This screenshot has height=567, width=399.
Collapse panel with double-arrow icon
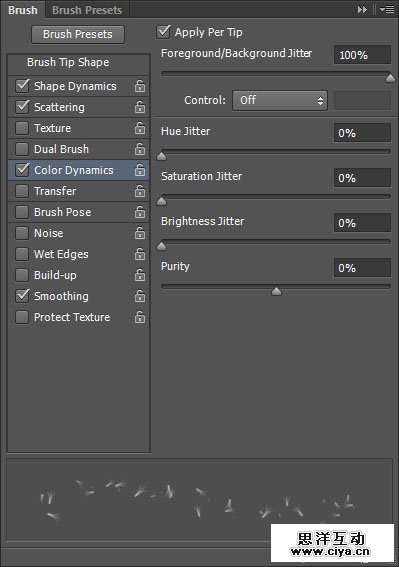coord(362,10)
